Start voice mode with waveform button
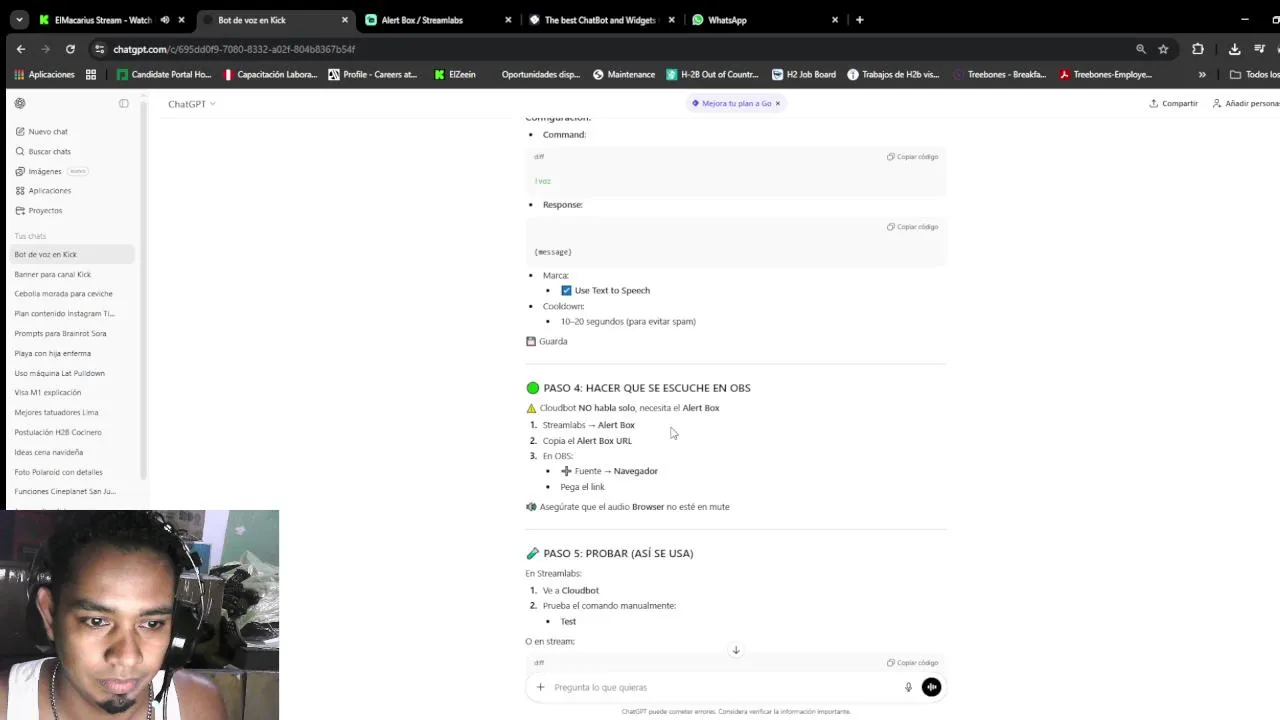1280x720 pixels. pos(931,687)
